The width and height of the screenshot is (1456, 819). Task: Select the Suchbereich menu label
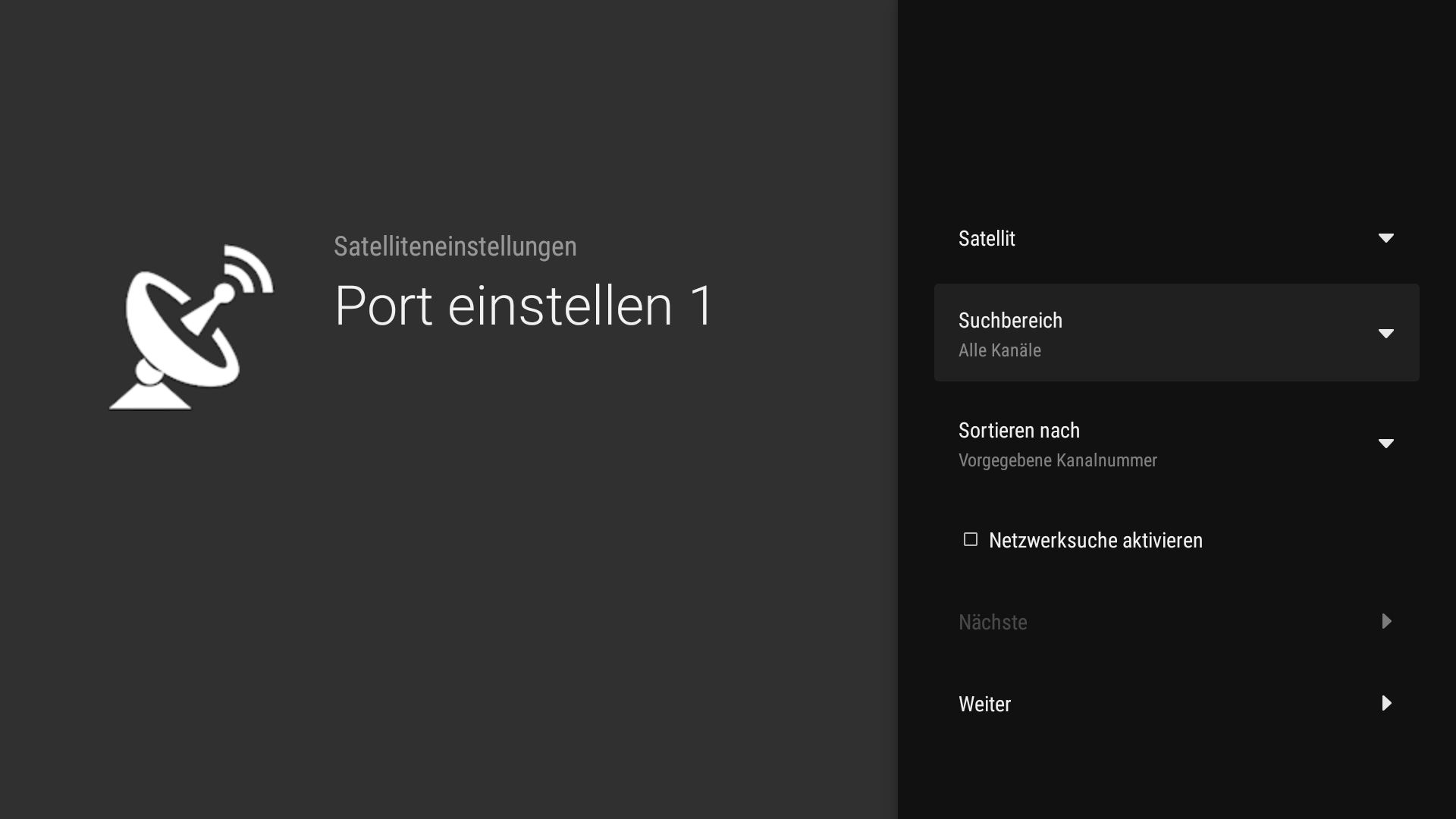pos(1010,321)
